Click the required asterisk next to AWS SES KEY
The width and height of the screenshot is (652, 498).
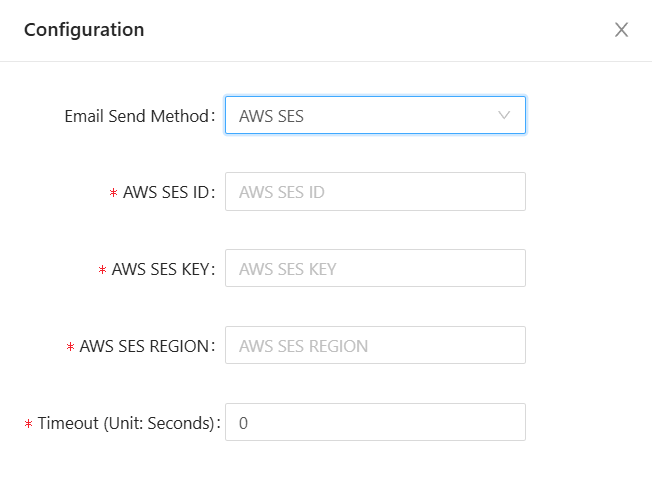tap(103, 271)
